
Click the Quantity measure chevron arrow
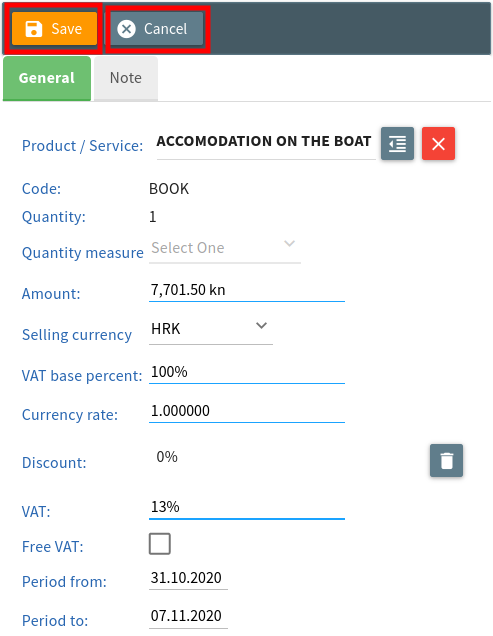click(x=289, y=243)
